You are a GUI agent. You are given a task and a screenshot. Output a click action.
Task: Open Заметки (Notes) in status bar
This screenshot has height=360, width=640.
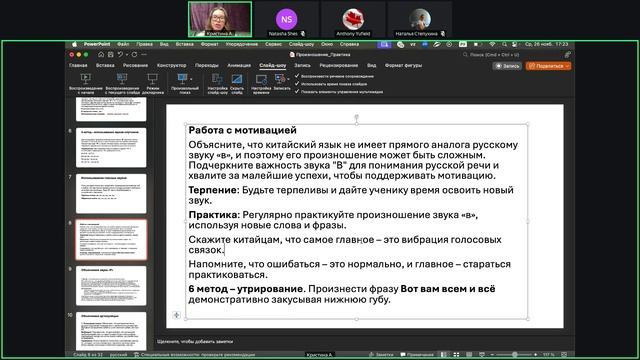point(381,355)
